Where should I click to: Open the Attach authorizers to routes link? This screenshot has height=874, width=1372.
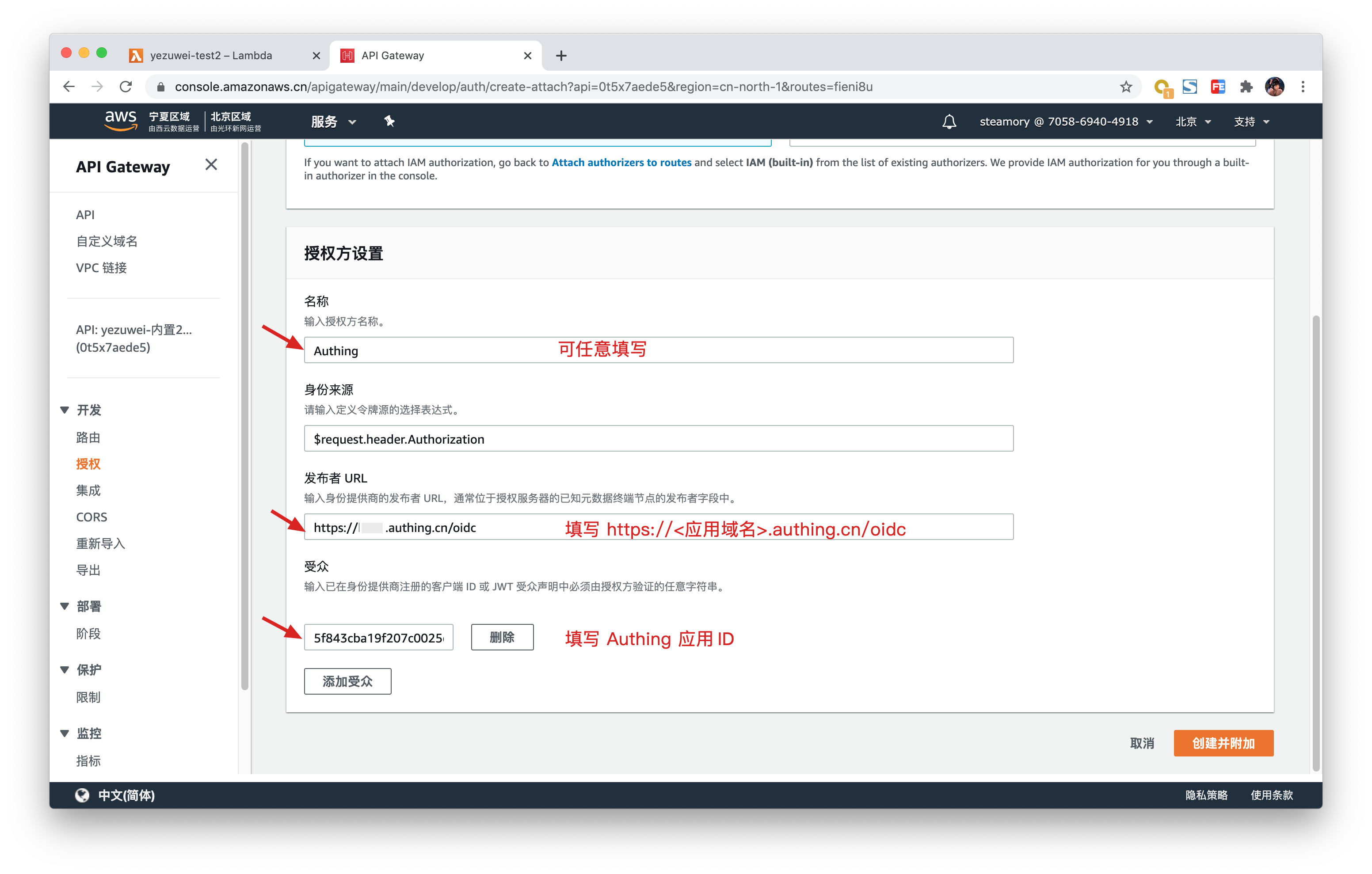(x=621, y=162)
